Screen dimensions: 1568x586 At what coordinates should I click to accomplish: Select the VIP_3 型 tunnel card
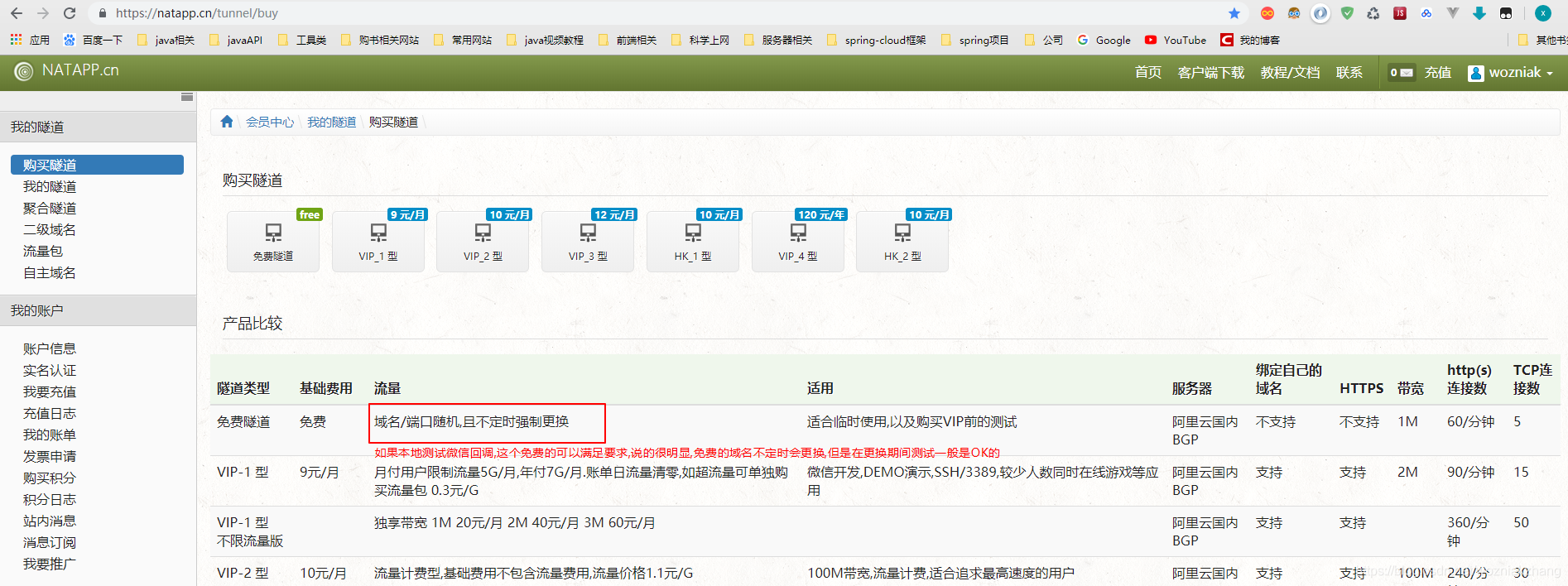(588, 241)
